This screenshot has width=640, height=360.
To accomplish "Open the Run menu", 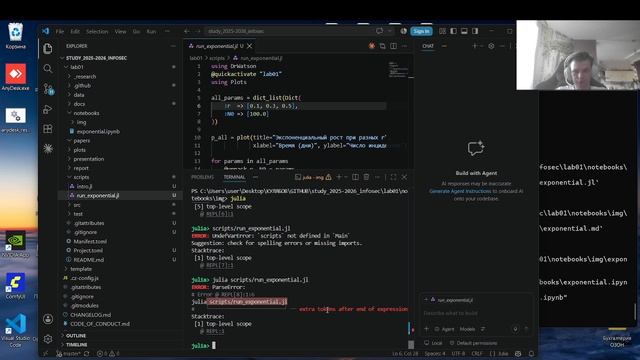I will pyautogui.click(x=151, y=31).
